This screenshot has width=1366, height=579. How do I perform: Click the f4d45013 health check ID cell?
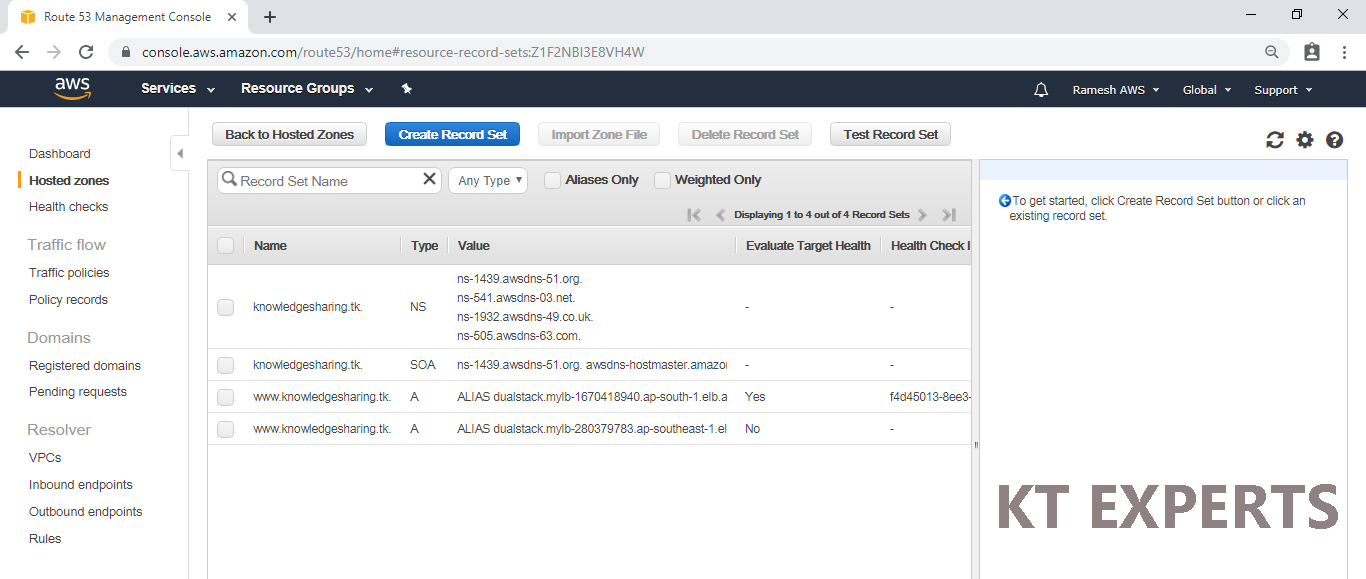[x=929, y=397]
